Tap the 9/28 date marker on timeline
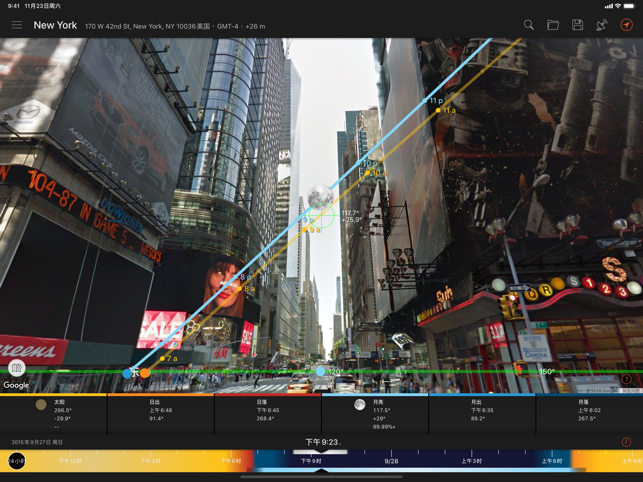The width and height of the screenshot is (643, 482). pos(391,461)
